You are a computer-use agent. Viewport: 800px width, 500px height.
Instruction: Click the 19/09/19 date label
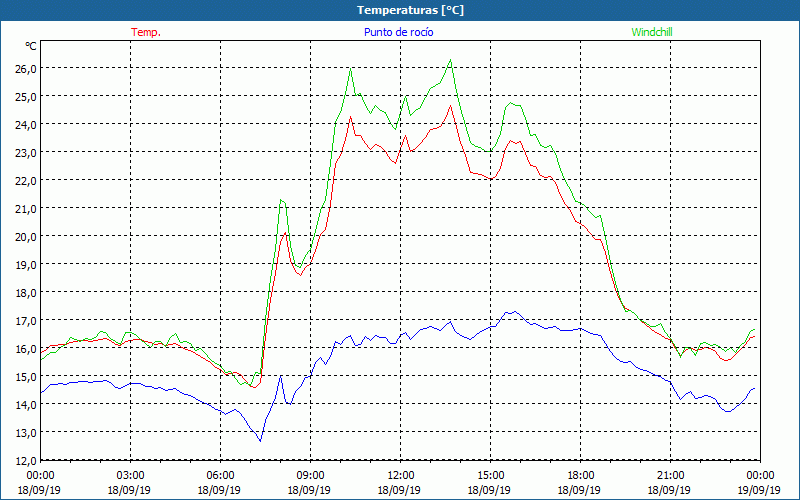point(759,490)
